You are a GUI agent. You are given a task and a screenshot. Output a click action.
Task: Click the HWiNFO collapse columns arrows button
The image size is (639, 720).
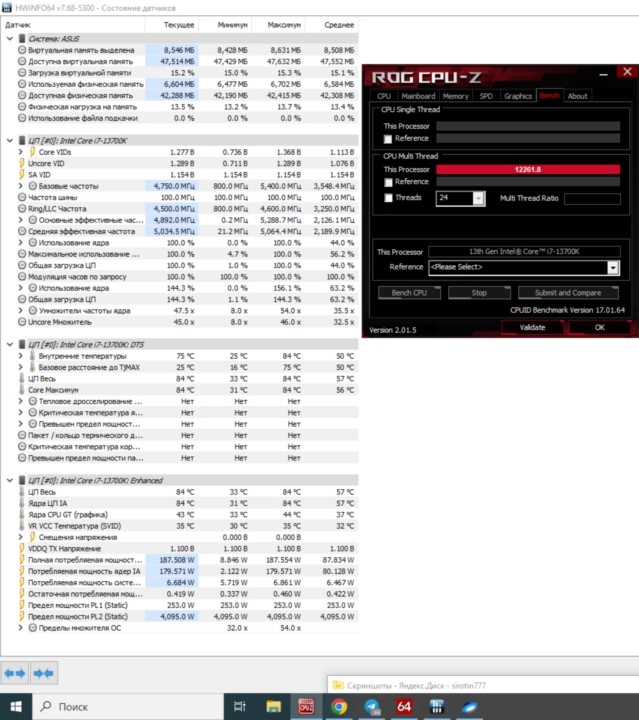click(44, 673)
